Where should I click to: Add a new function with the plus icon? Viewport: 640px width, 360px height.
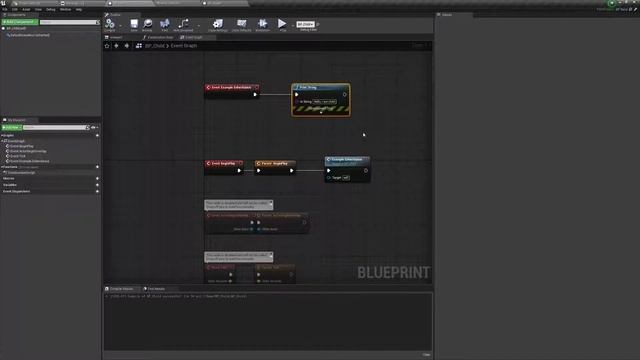tap(97, 167)
